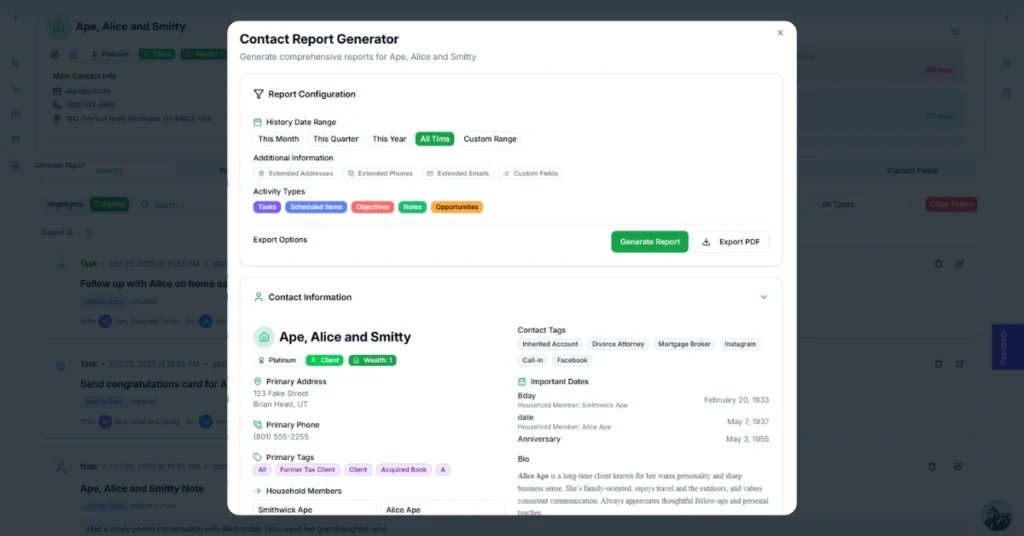Enable the Extended Addresses option
1024x536 pixels.
pos(296,173)
